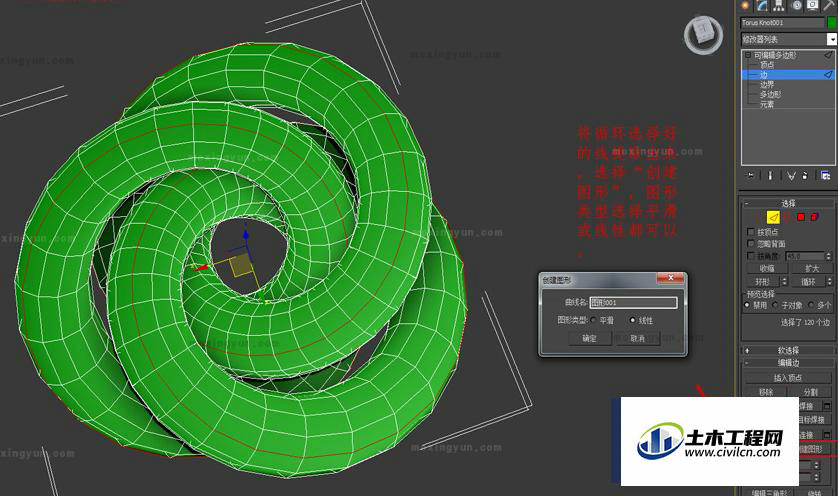Click Remove Modifier icon below stack

[805, 175]
